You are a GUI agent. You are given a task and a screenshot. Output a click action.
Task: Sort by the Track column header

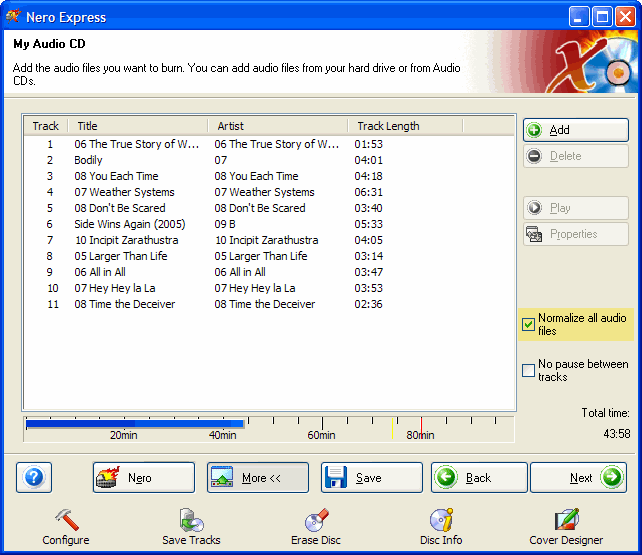[46, 126]
